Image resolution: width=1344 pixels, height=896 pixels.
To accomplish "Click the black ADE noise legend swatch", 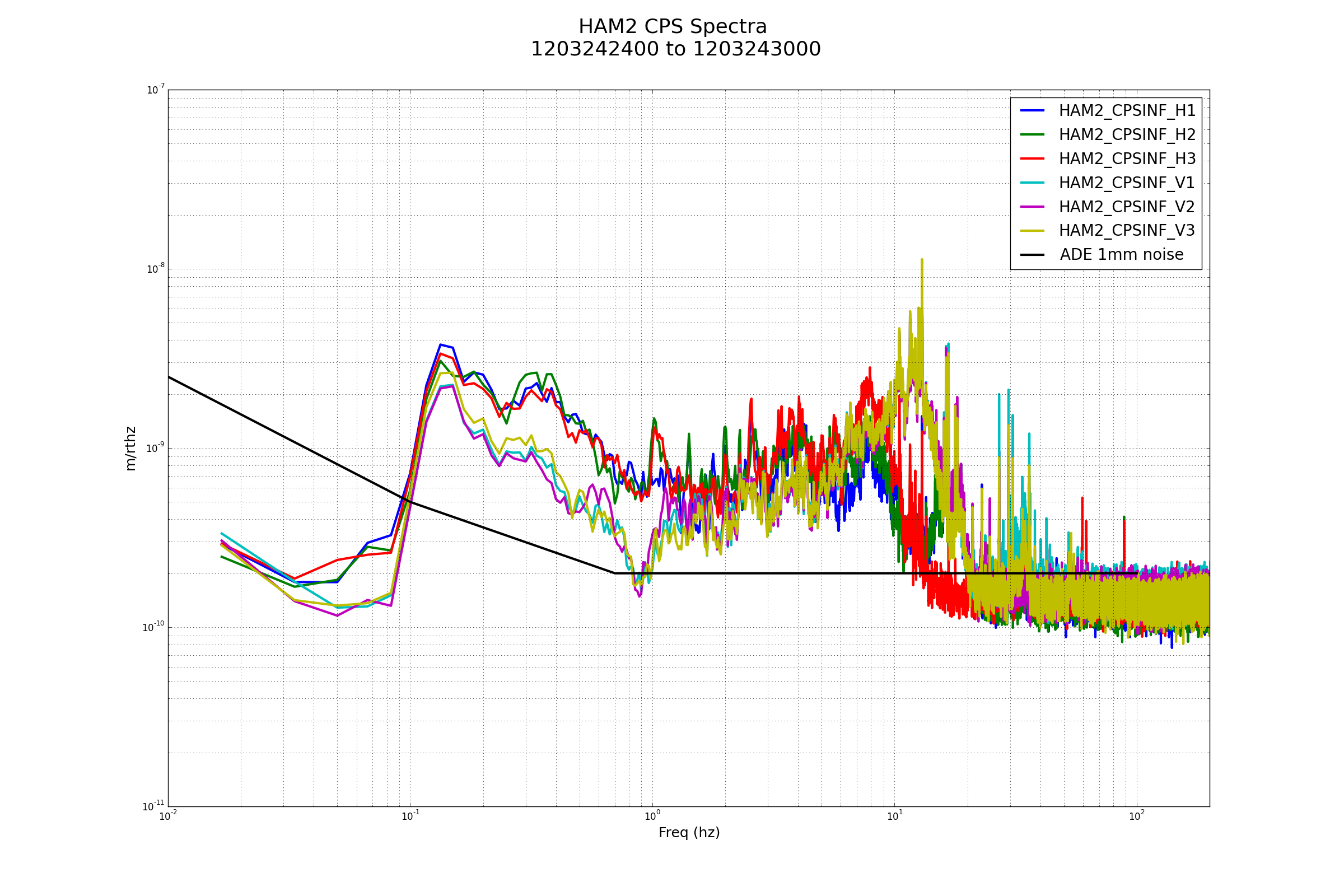I will [x=1032, y=255].
